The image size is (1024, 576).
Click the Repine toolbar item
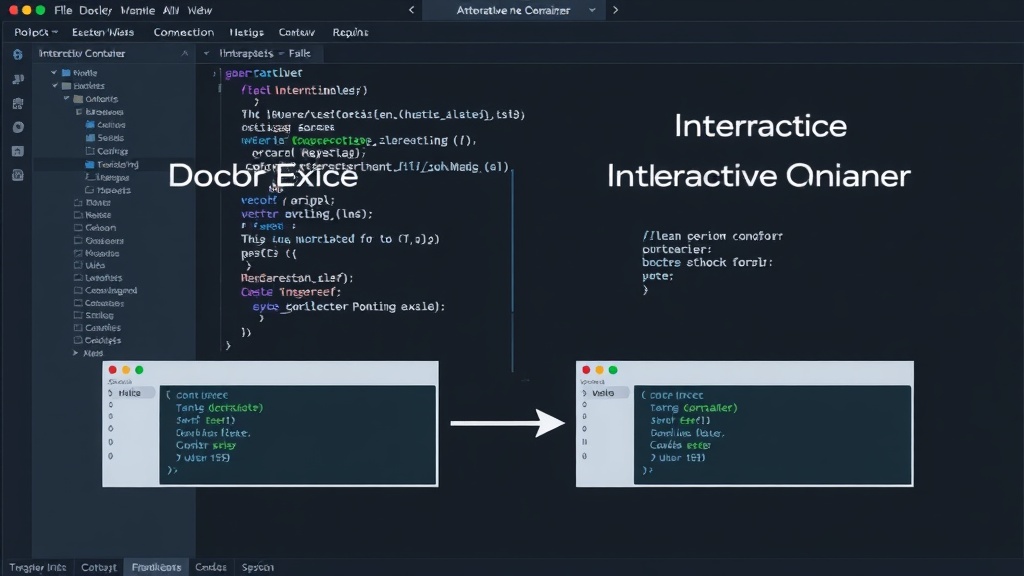coord(351,32)
